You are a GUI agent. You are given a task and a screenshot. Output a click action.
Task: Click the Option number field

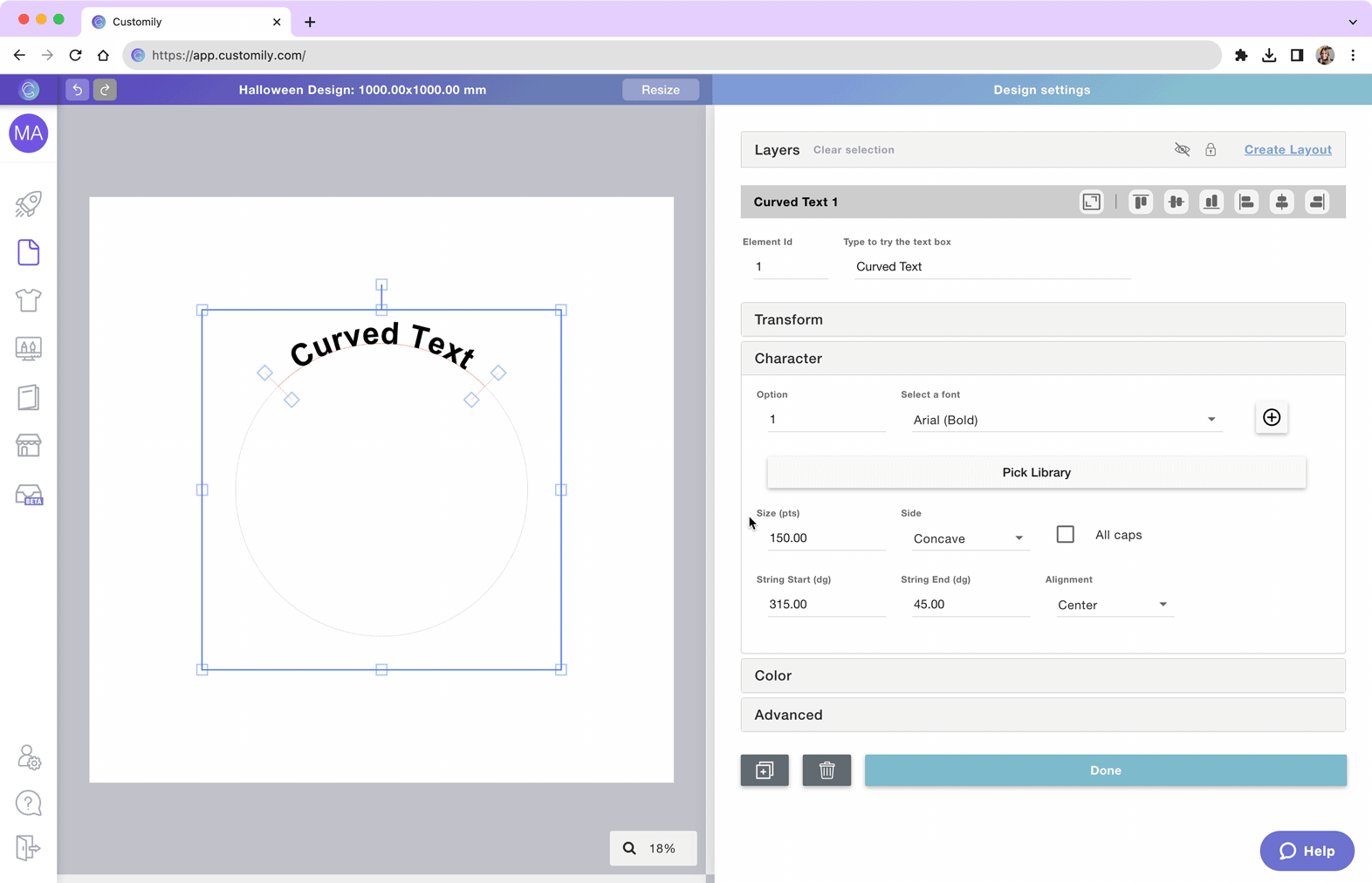[x=827, y=420]
